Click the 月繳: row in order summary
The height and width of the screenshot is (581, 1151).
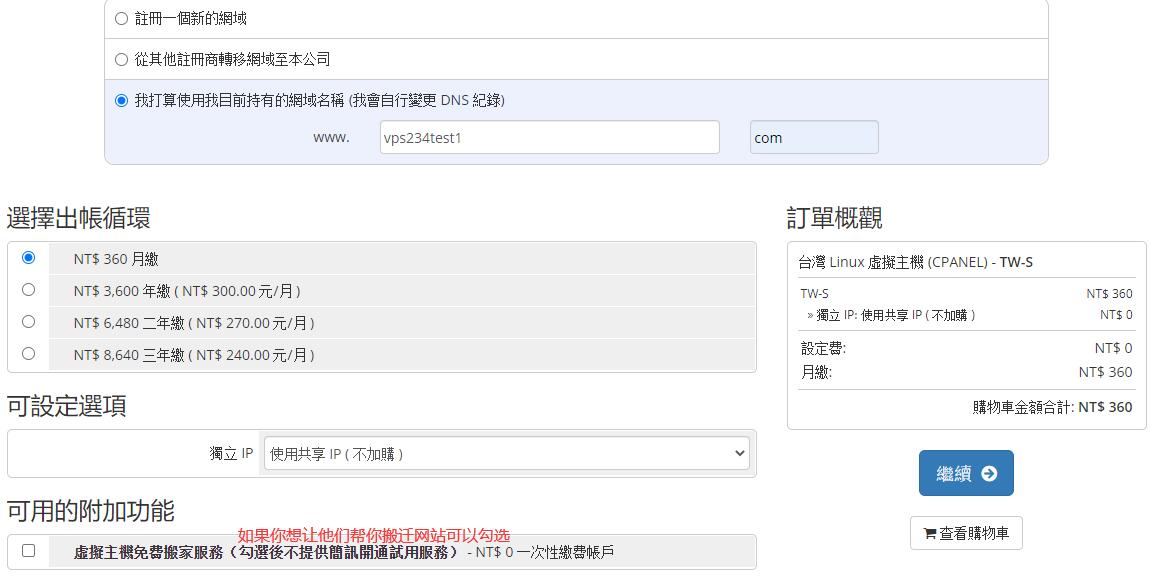pos(966,372)
